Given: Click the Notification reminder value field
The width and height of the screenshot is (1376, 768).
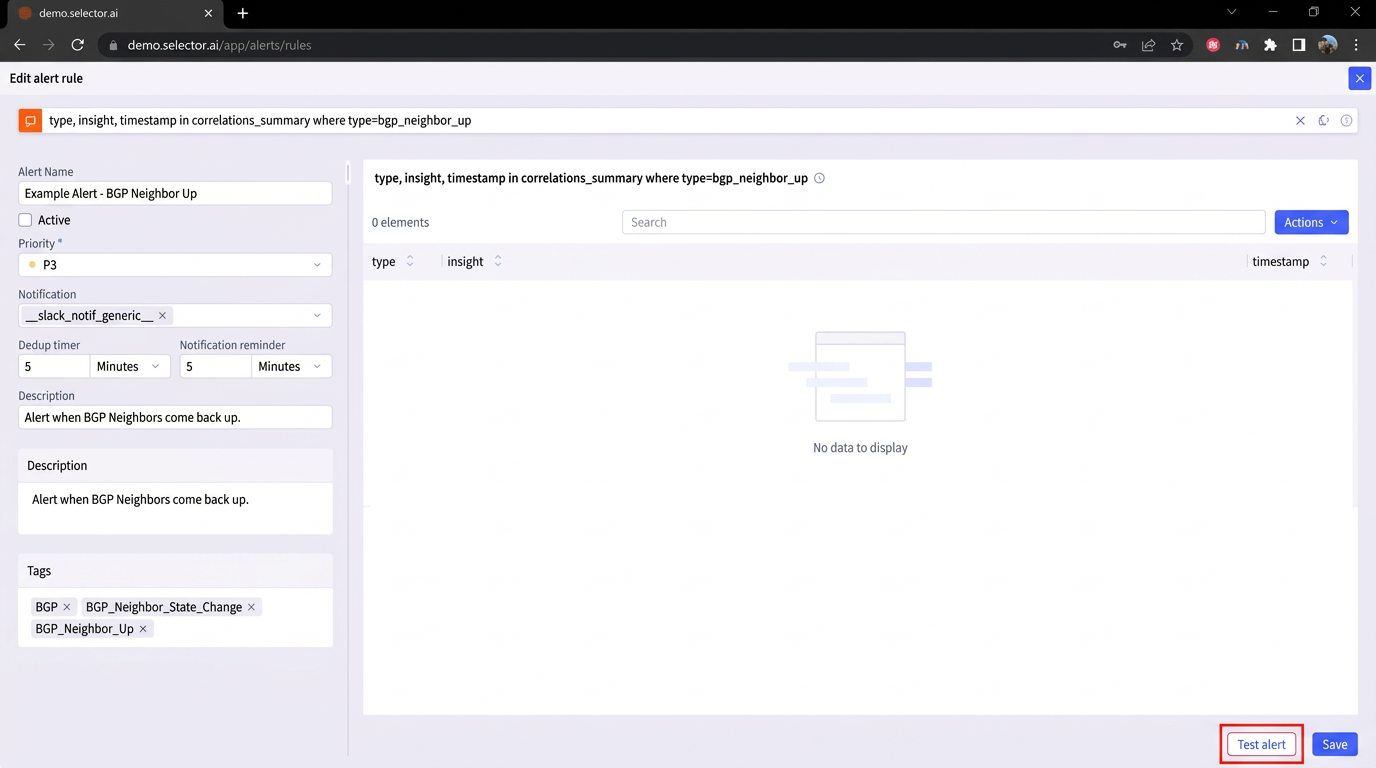Looking at the screenshot, I should (216, 367).
